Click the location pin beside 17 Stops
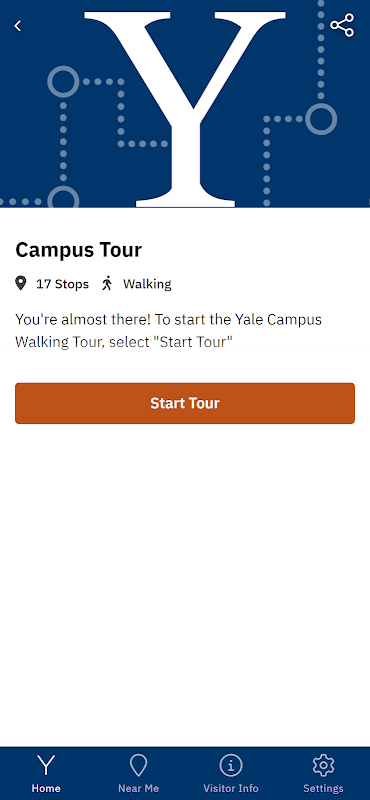The height and width of the screenshot is (800, 370). tap(20, 283)
